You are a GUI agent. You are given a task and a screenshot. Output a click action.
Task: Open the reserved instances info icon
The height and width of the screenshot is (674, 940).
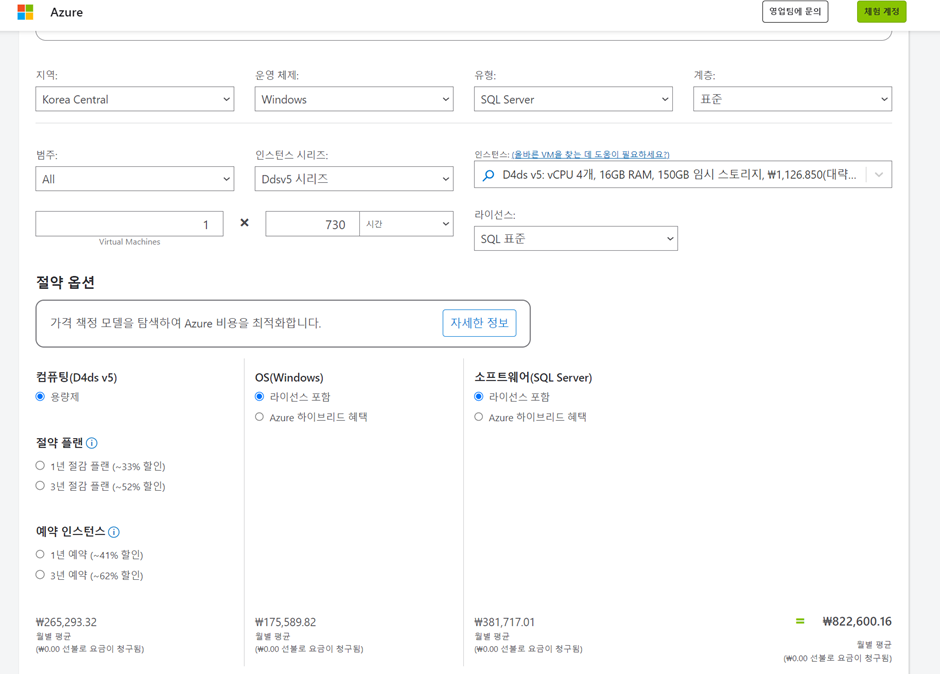pyautogui.click(x=114, y=532)
